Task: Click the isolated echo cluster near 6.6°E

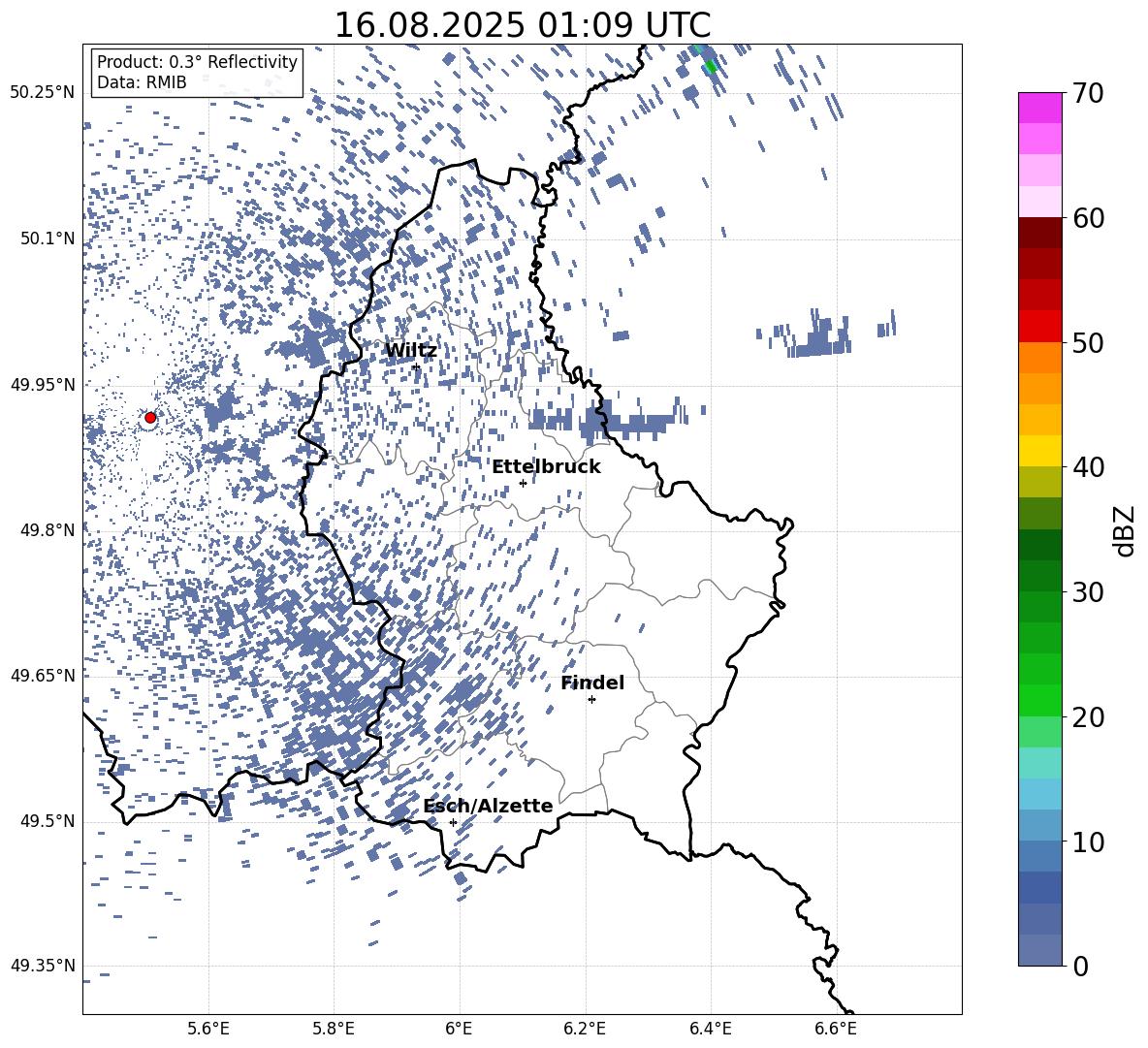Action: coord(820,335)
